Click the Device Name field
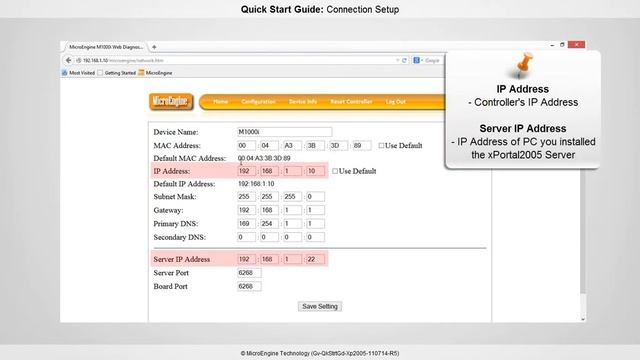Image resolution: width=640 pixels, height=360 pixels. pos(284,132)
